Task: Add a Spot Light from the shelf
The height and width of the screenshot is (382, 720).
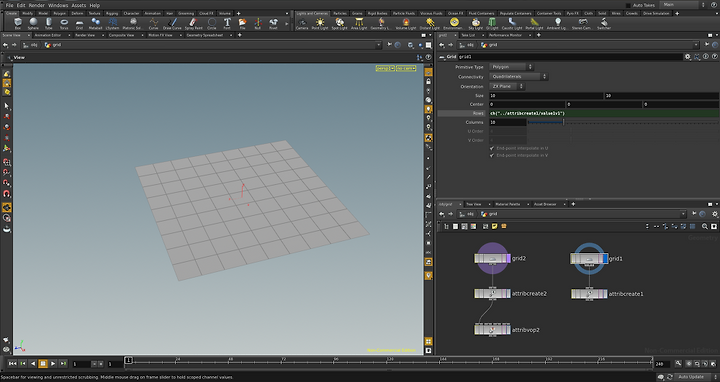Action: (x=339, y=23)
